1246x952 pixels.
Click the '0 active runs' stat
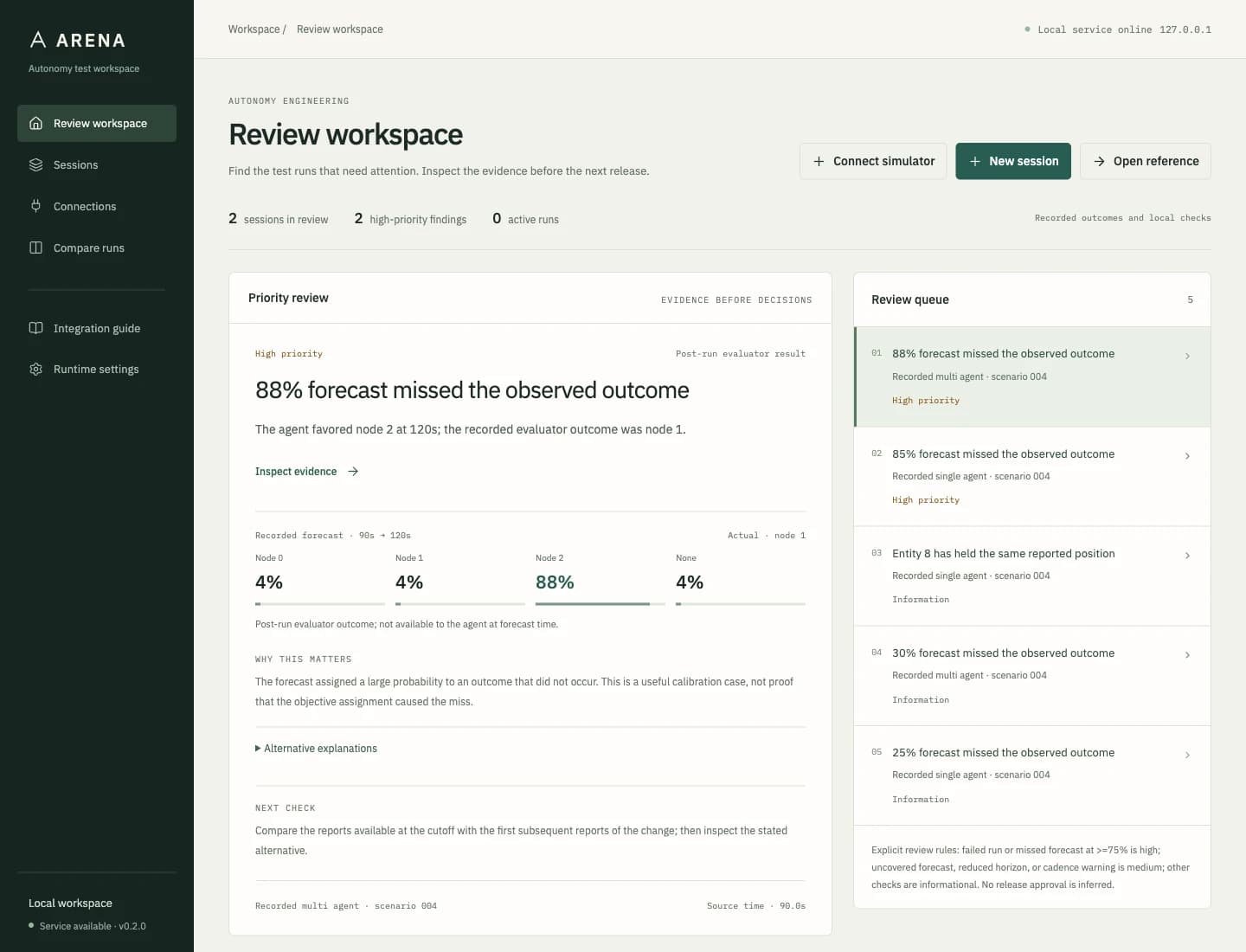click(526, 219)
